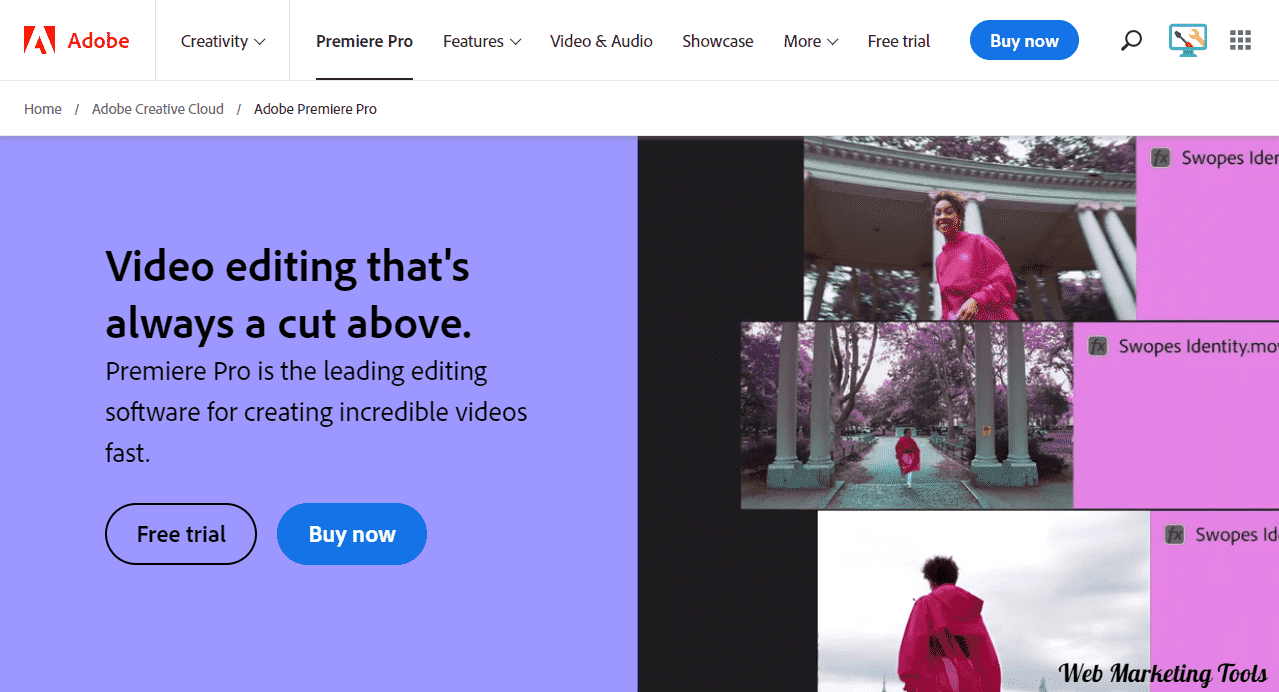
Task: Click the gazebo woman video thumbnail
Action: coord(970,228)
